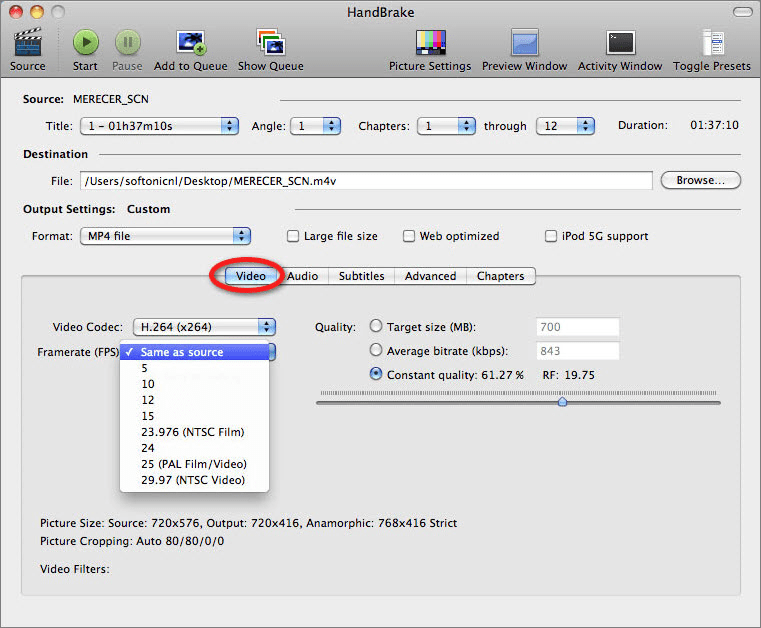
Task: Switch to the Subtitles tab
Action: tap(362, 276)
